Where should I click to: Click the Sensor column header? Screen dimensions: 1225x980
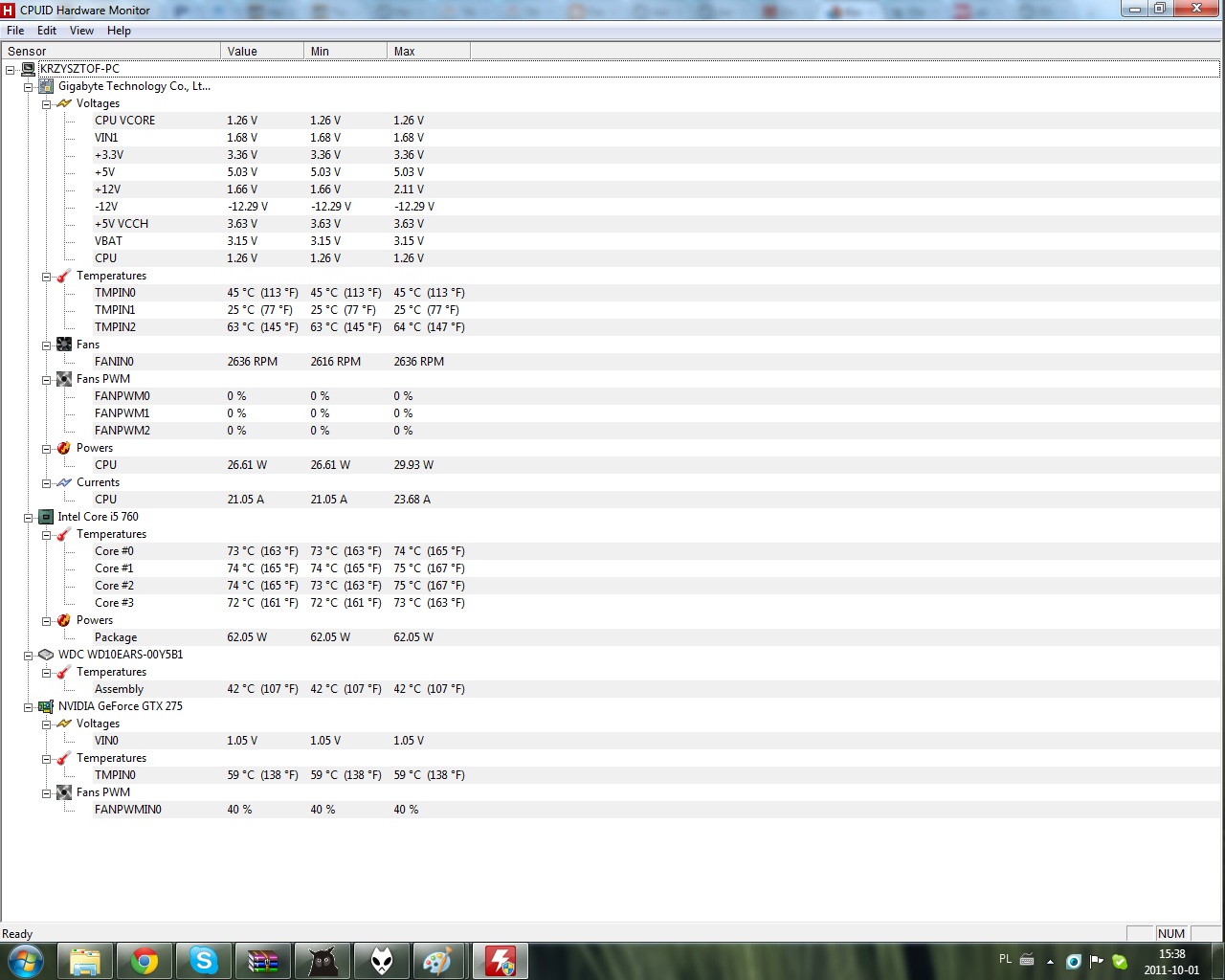coord(111,51)
